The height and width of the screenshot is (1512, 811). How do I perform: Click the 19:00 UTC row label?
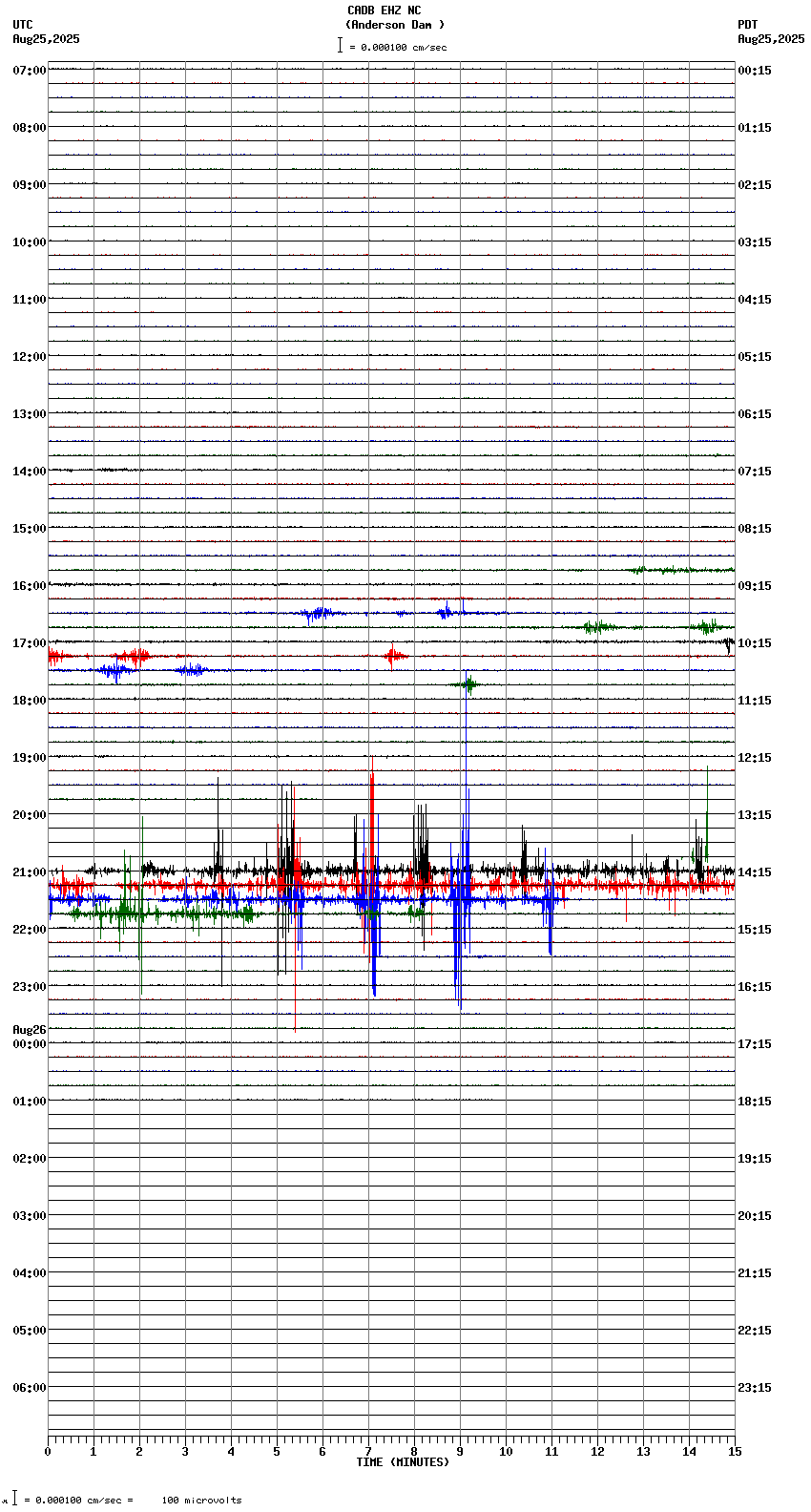[30, 758]
